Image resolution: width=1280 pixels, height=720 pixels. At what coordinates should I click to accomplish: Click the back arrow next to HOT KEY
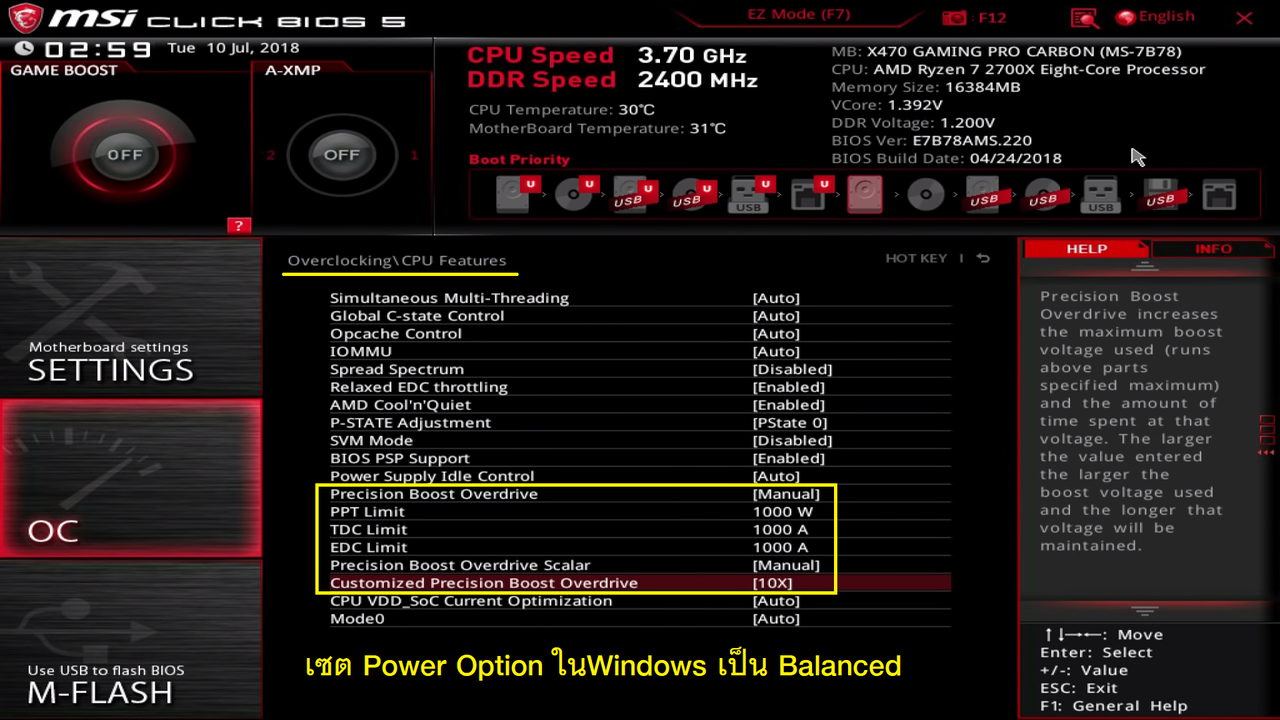pyautogui.click(x=983, y=258)
